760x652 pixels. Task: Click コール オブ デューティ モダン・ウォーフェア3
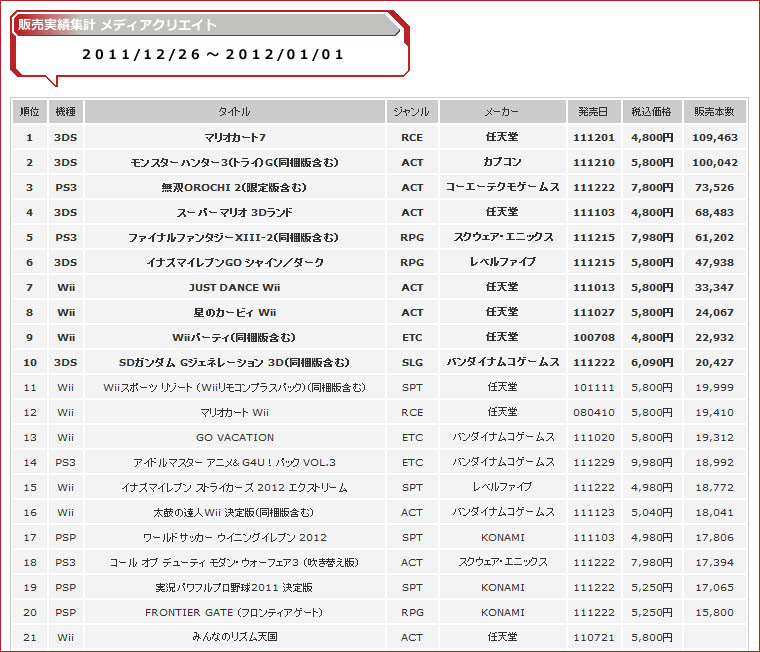pyautogui.click(x=235, y=562)
